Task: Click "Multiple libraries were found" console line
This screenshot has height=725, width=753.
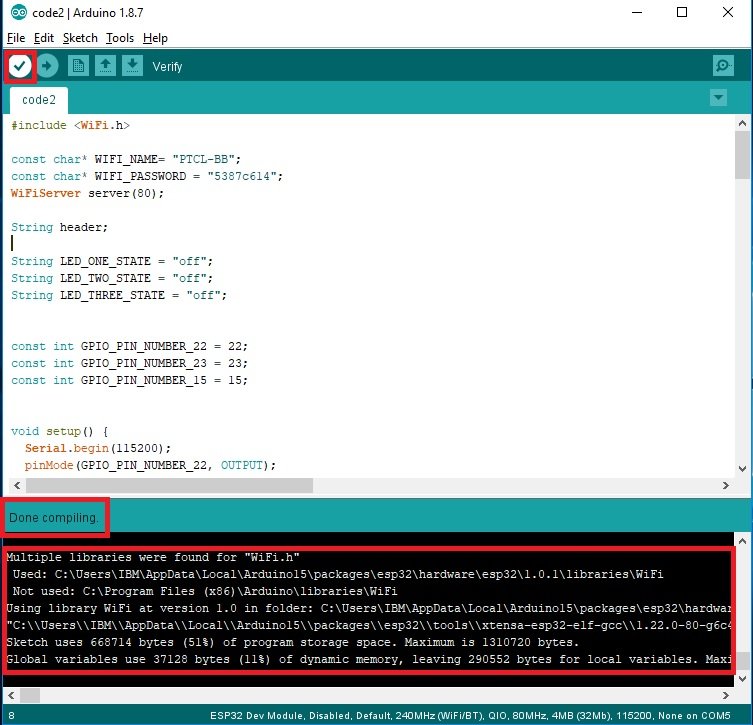Action: 153,557
